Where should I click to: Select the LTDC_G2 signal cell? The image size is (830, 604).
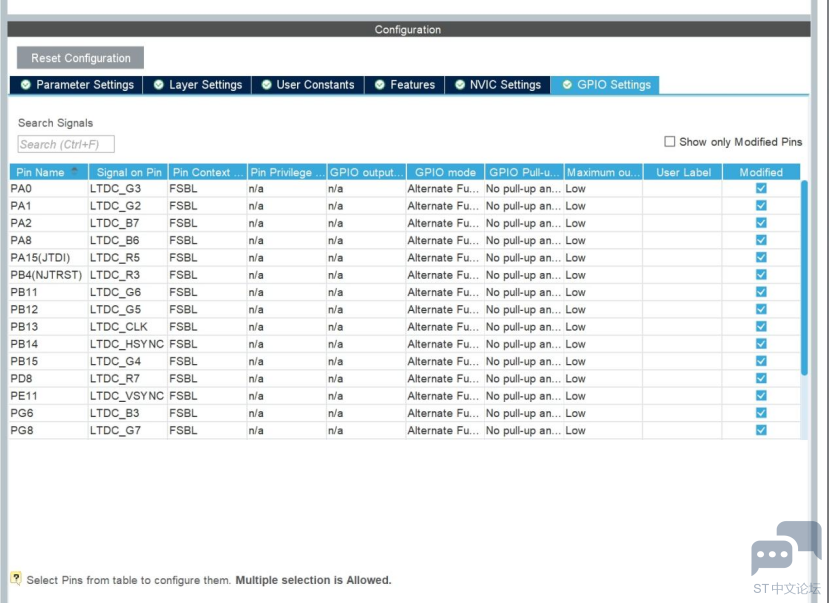point(129,205)
